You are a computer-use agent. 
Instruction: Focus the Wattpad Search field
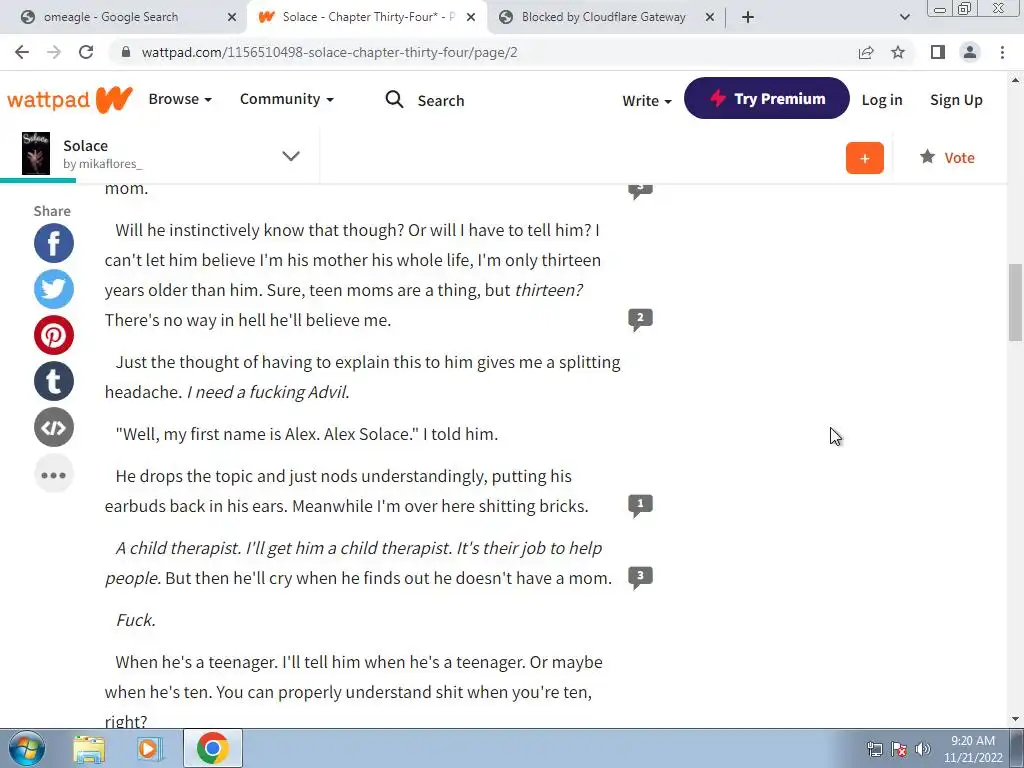(425, 100)
